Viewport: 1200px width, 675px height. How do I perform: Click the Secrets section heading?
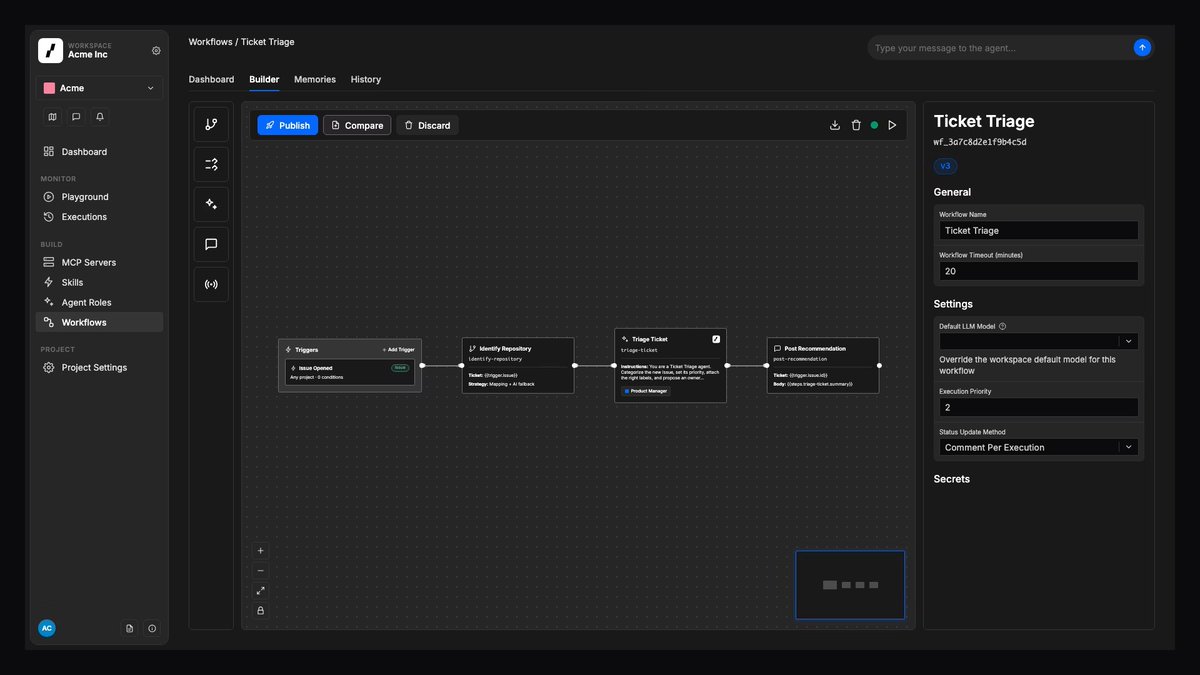952,479
